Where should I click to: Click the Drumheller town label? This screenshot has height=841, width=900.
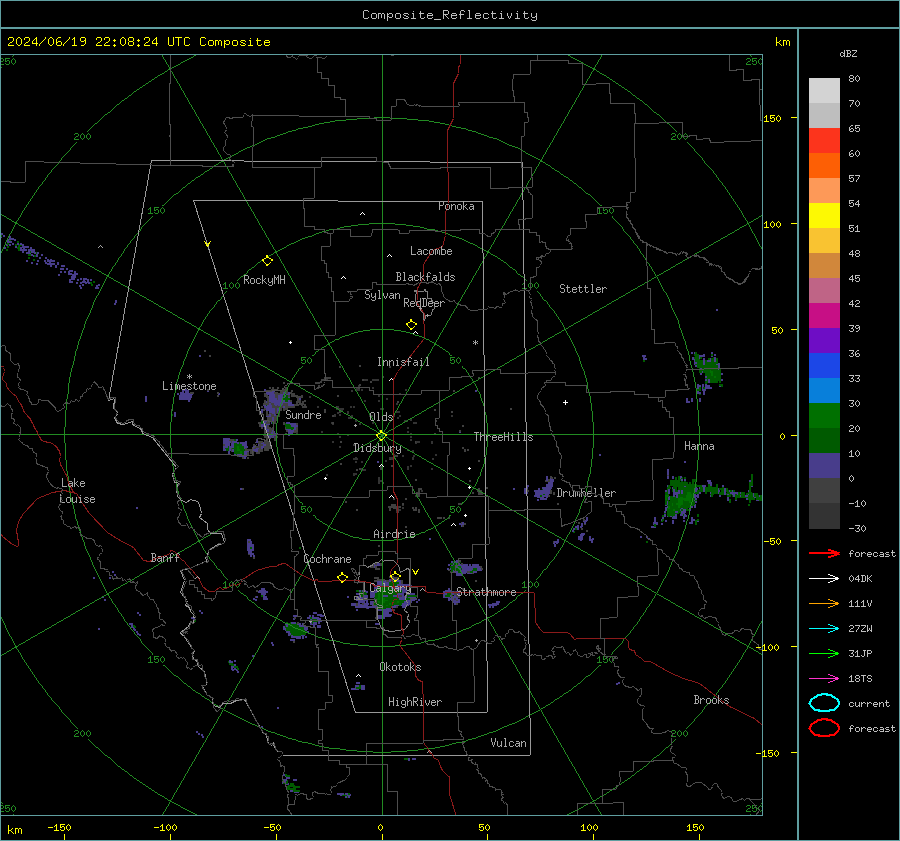pos(586,493)
